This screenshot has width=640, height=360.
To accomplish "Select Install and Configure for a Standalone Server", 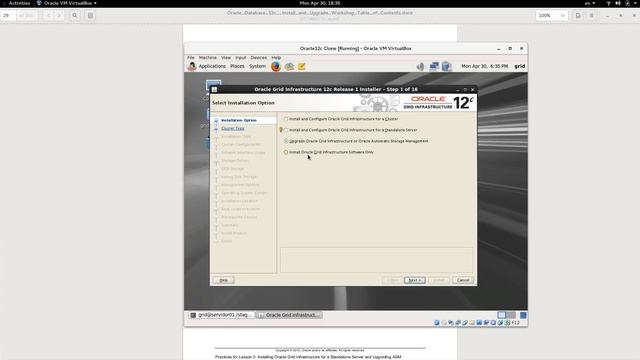I will click(x=286, y=130).
